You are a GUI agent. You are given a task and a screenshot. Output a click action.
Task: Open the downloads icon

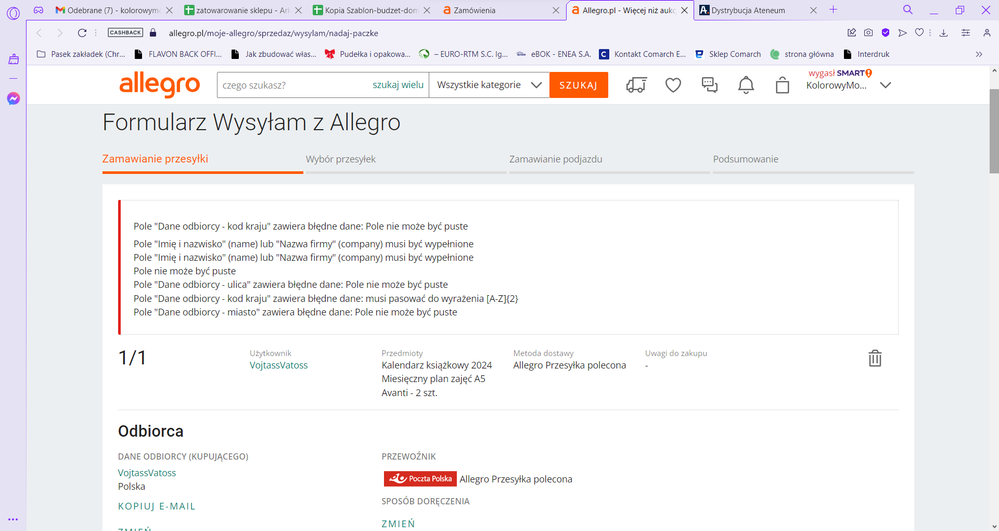click(x=944, y=33)
